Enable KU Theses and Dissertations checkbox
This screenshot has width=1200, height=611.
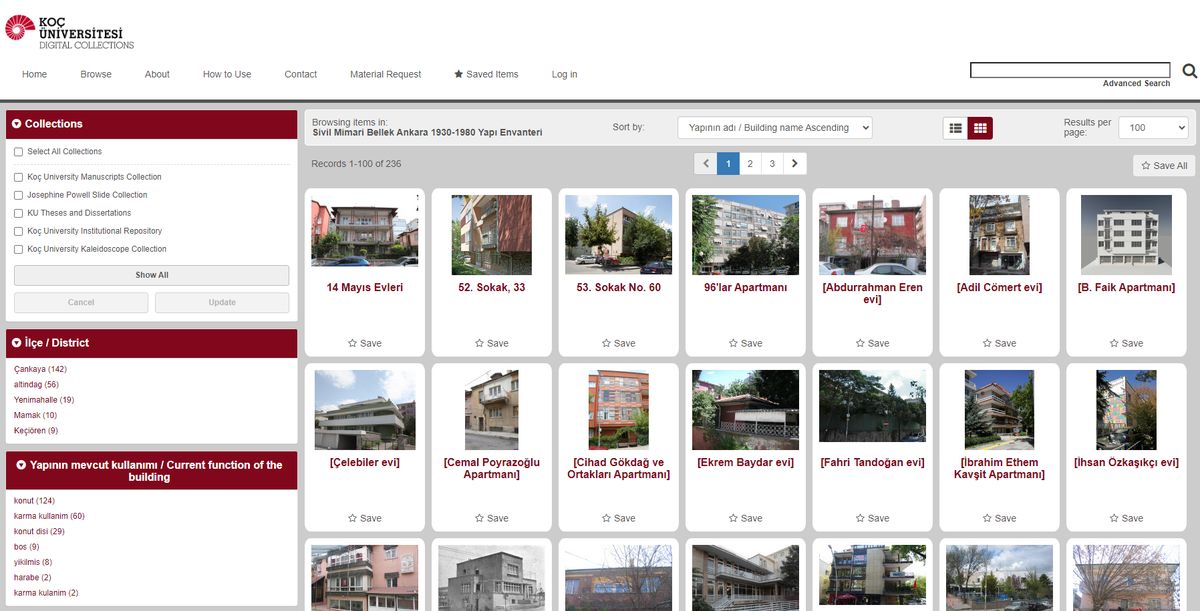[x=19, y=213]
